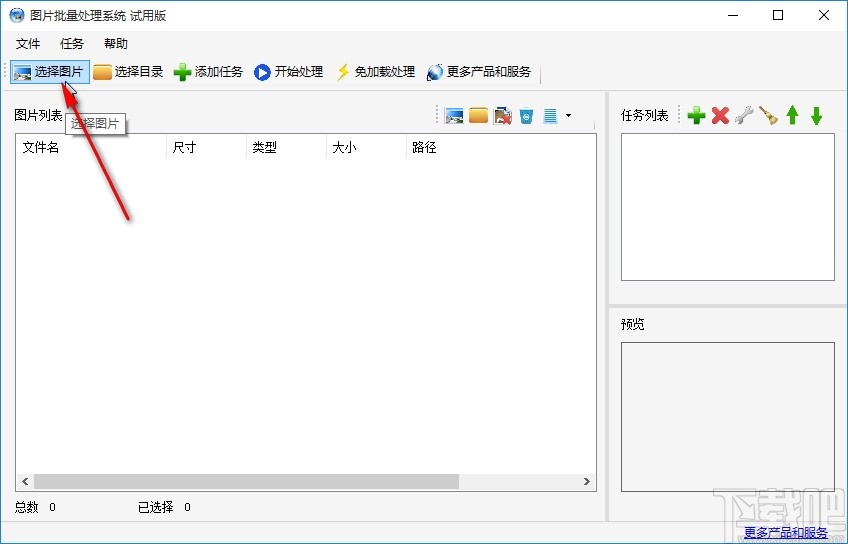Click the blue trash bin icon to clear the list

pyautogui.click(x=526, y=115)
